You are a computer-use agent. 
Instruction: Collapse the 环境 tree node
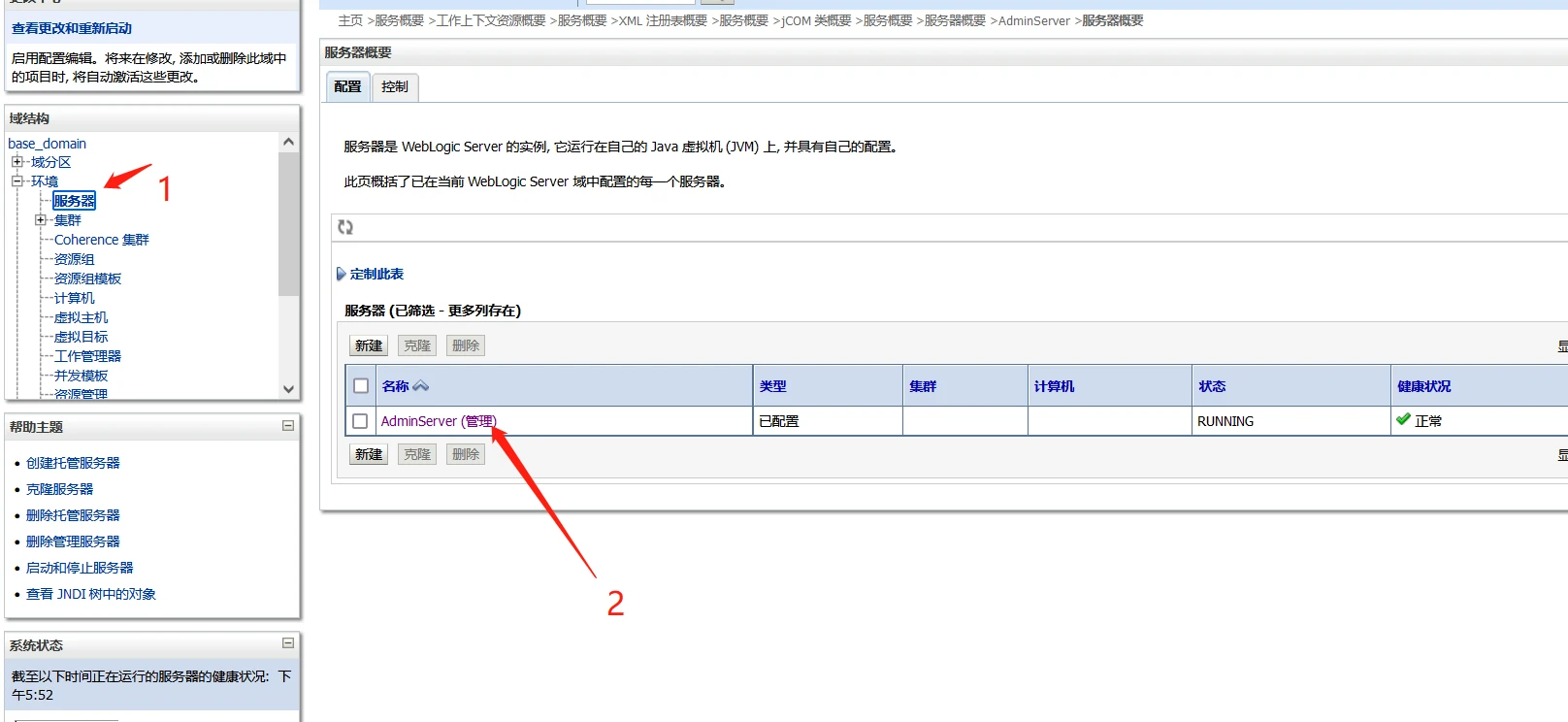click(16, 181)
